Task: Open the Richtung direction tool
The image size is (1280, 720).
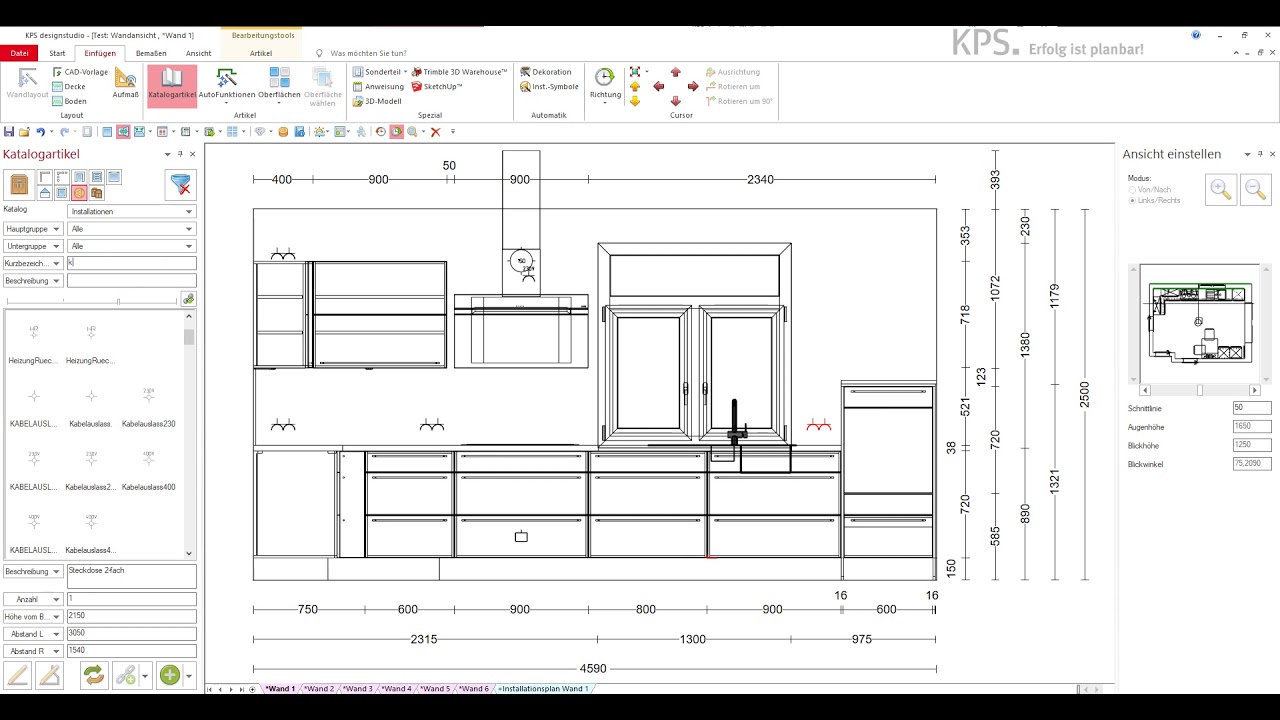Action: 605,85
